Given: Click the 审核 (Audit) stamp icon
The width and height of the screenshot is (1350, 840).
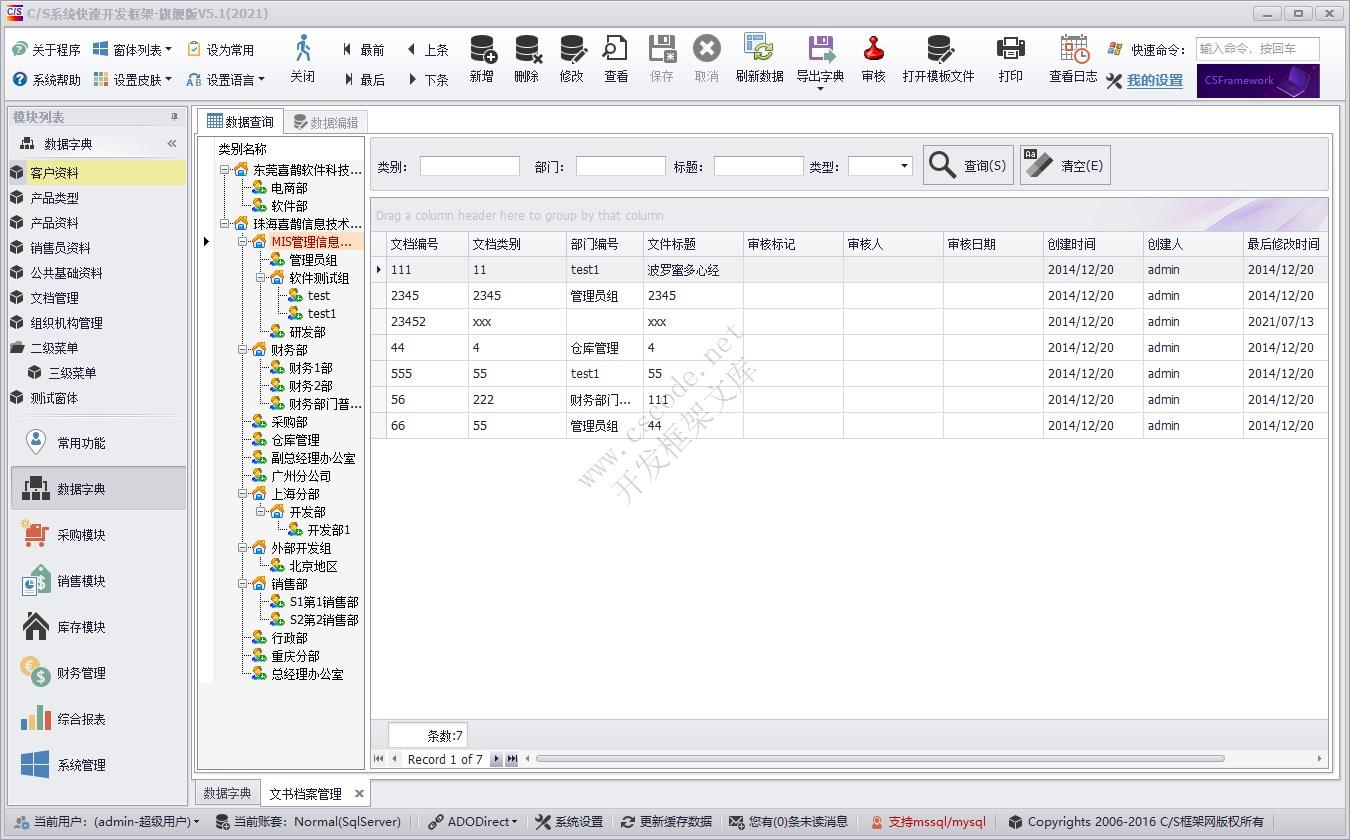Looking at the screenshot, I should pyautogui.click(x=872, y=58).
